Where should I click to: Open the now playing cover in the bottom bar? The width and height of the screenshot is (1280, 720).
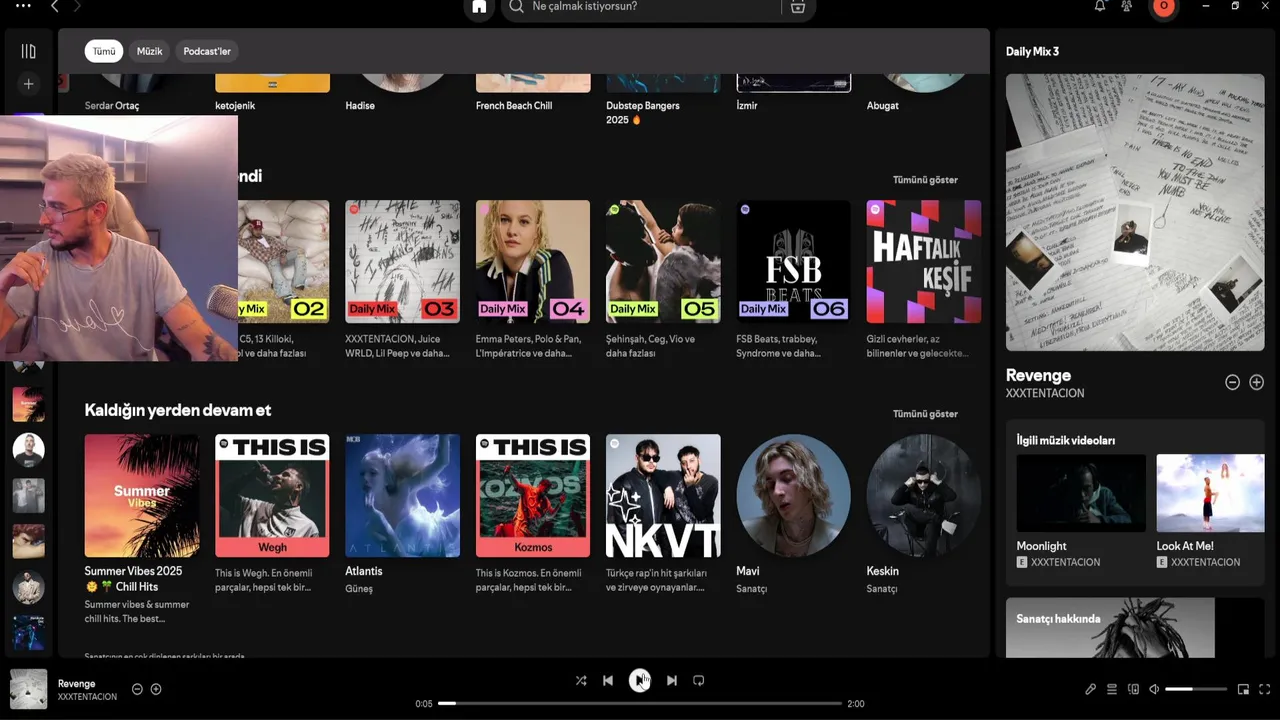coord(29,689)
